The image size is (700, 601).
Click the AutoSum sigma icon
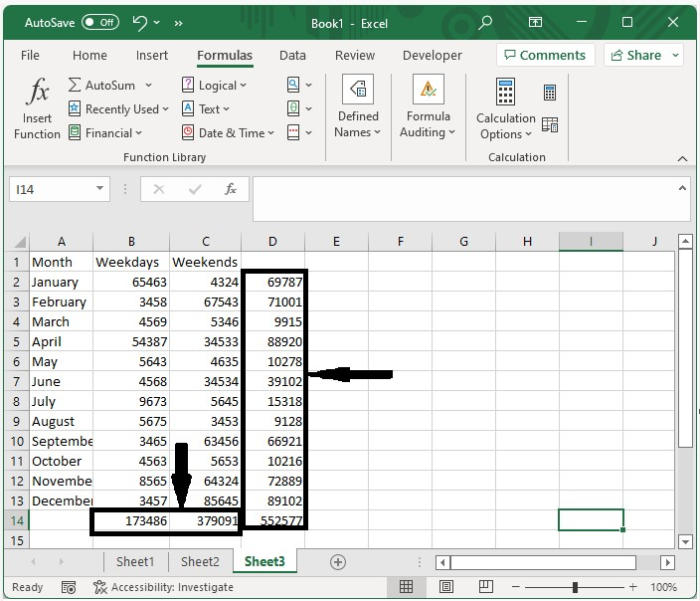(75, 85)
